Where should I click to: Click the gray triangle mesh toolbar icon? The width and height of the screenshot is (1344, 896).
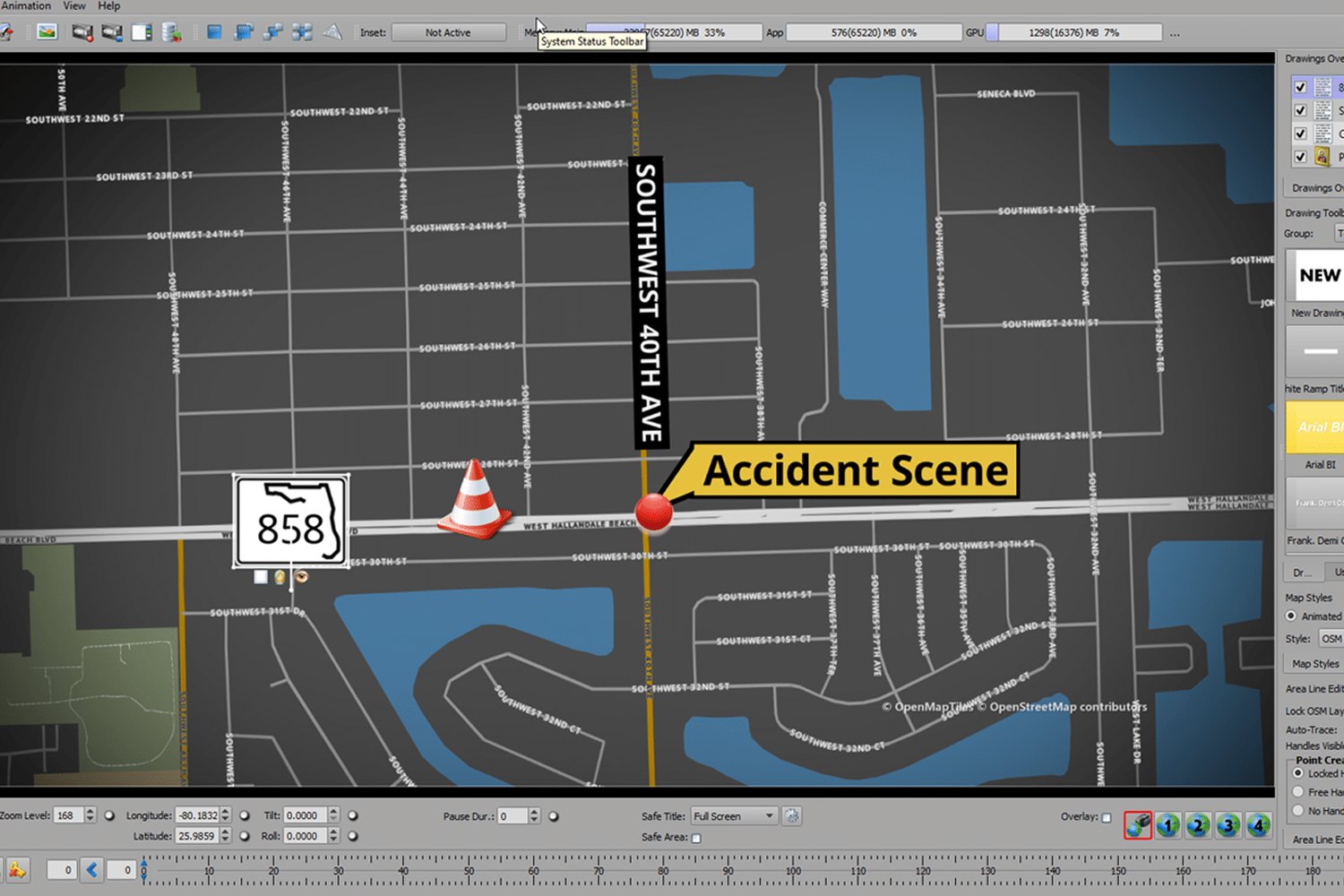[x=332, y=32]
